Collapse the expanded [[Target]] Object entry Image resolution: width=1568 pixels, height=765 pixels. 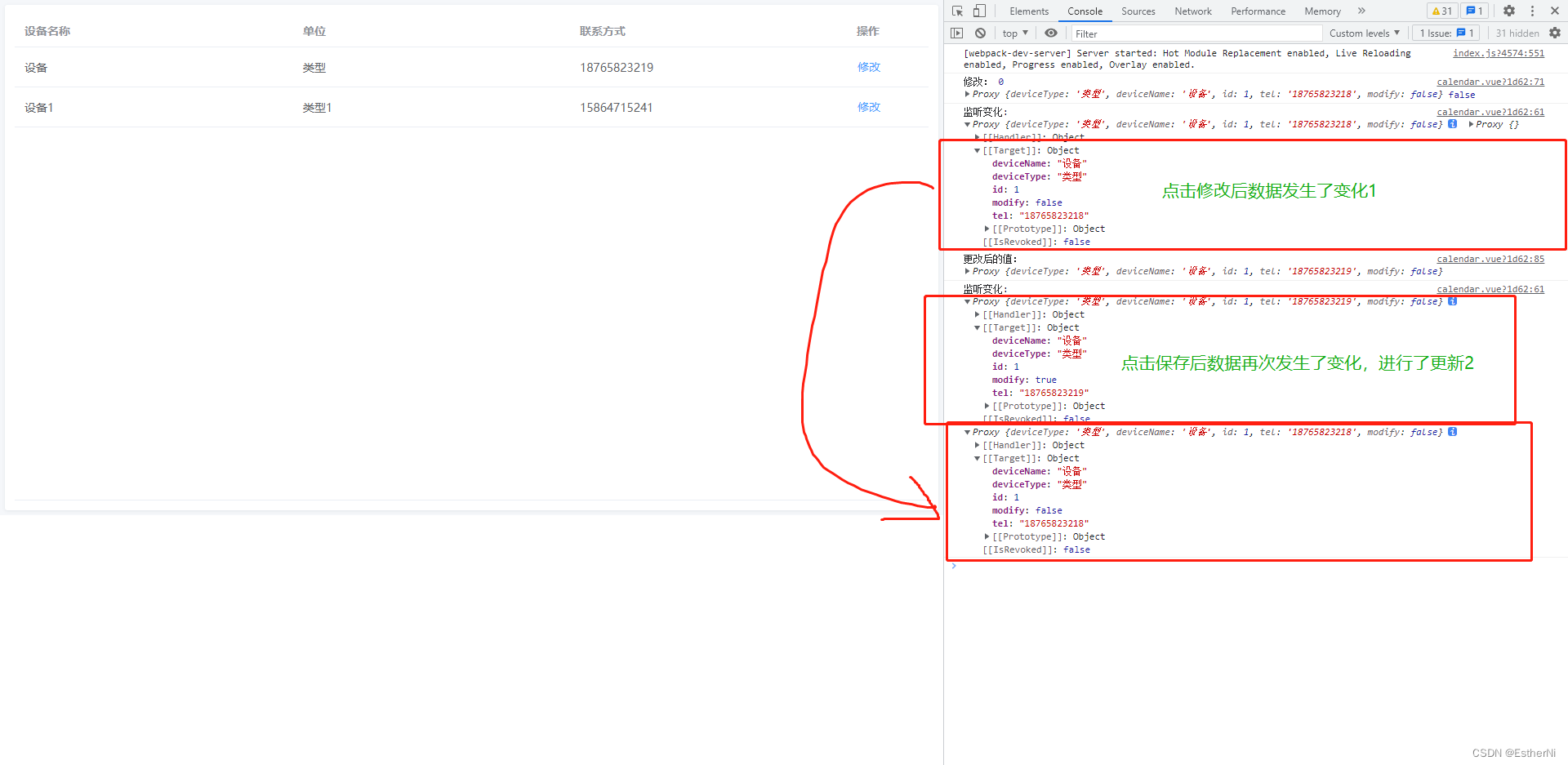tap(977, 150)
